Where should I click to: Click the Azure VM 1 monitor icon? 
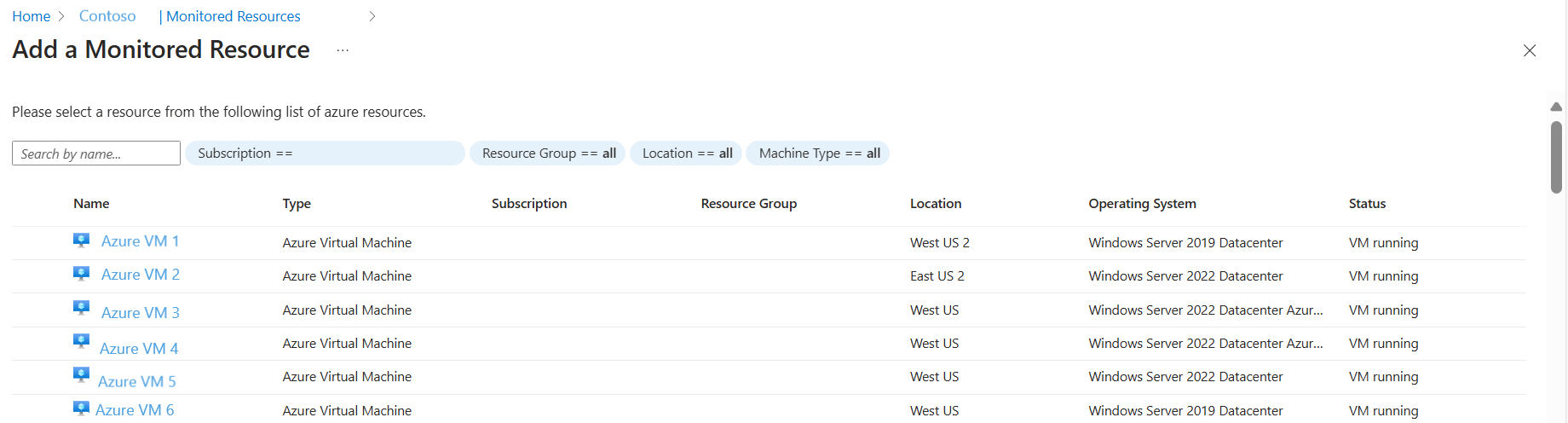pyautogui.click(x=81, y=240)
